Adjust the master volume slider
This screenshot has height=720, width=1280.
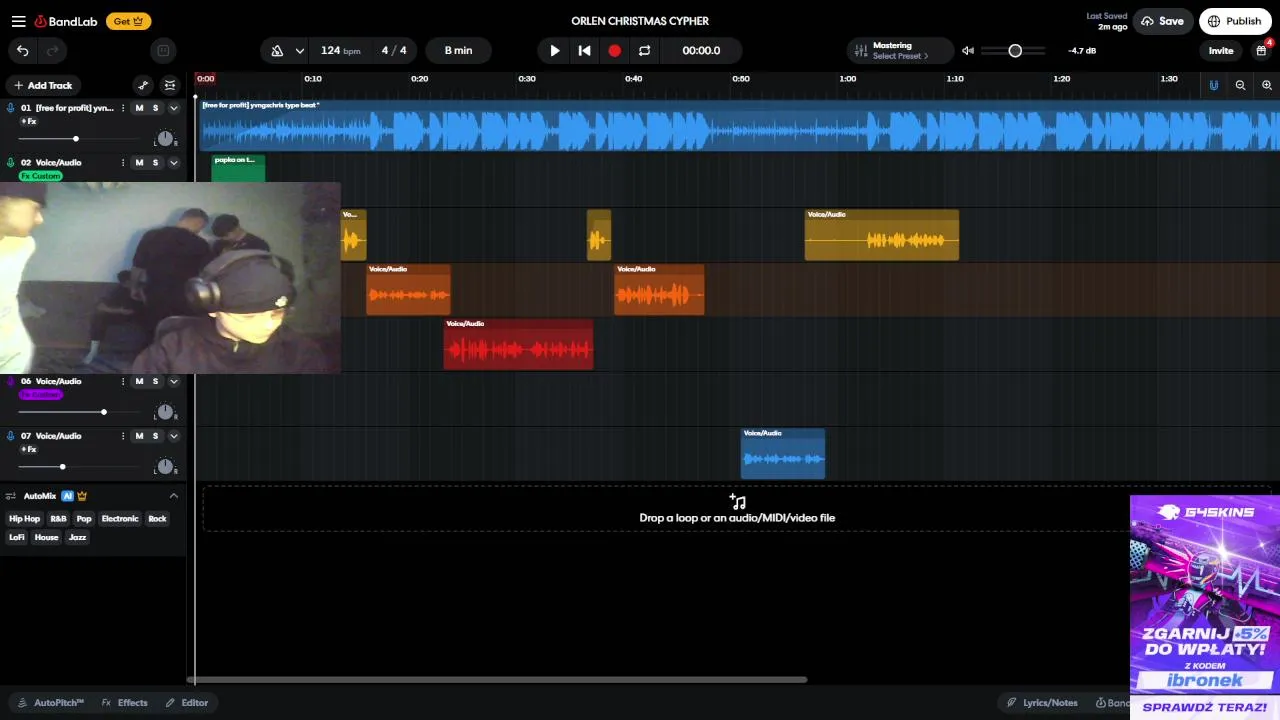point(1015,51)
